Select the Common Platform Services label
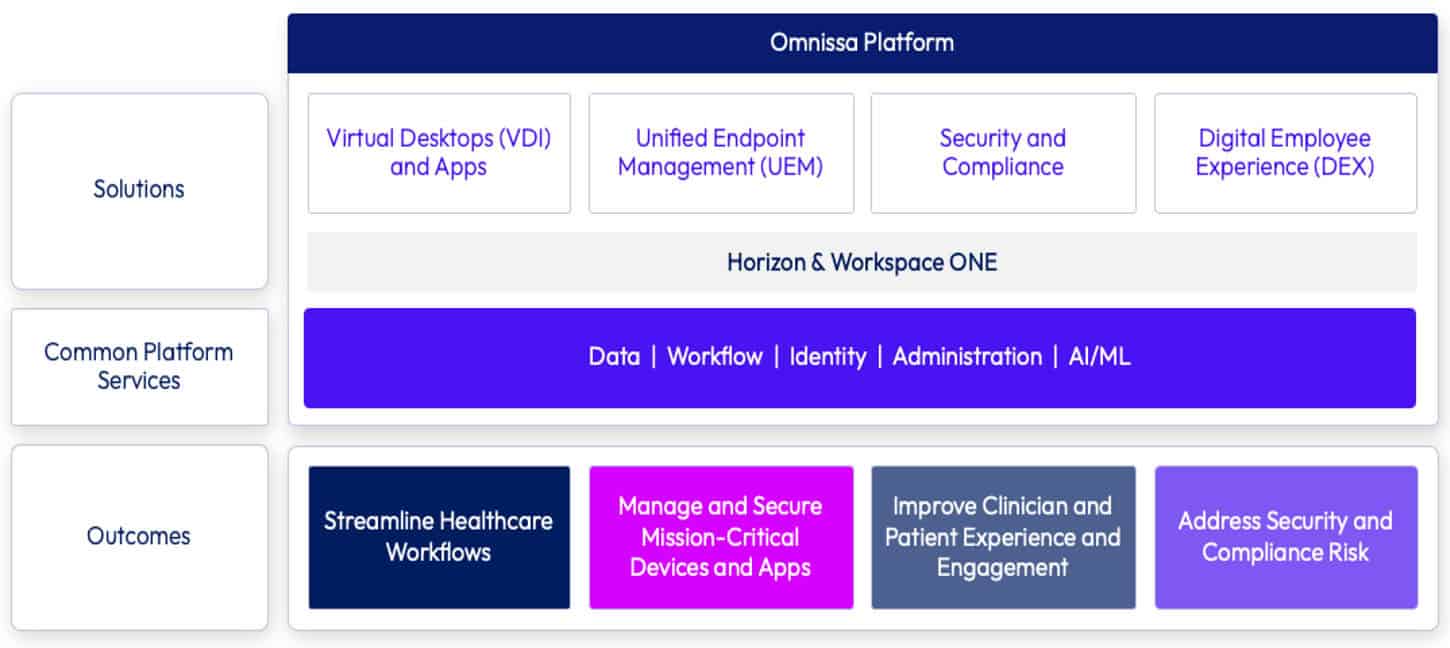This screenshot has width=1450, height=648. (x=139, y=366)
